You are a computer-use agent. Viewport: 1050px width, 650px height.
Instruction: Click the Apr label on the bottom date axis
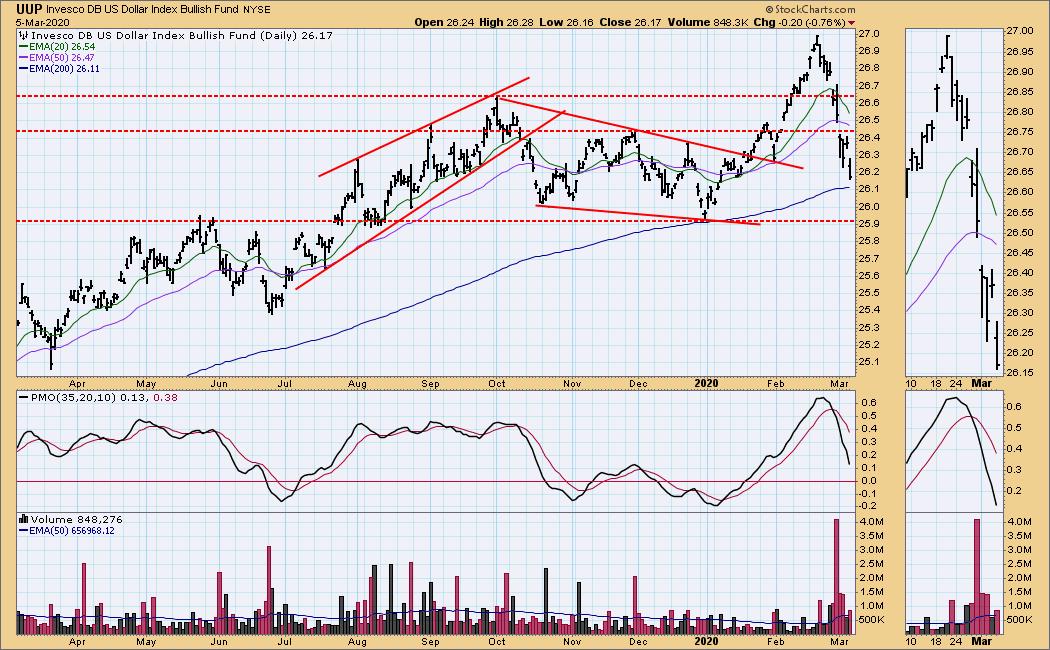coord(77,641)
